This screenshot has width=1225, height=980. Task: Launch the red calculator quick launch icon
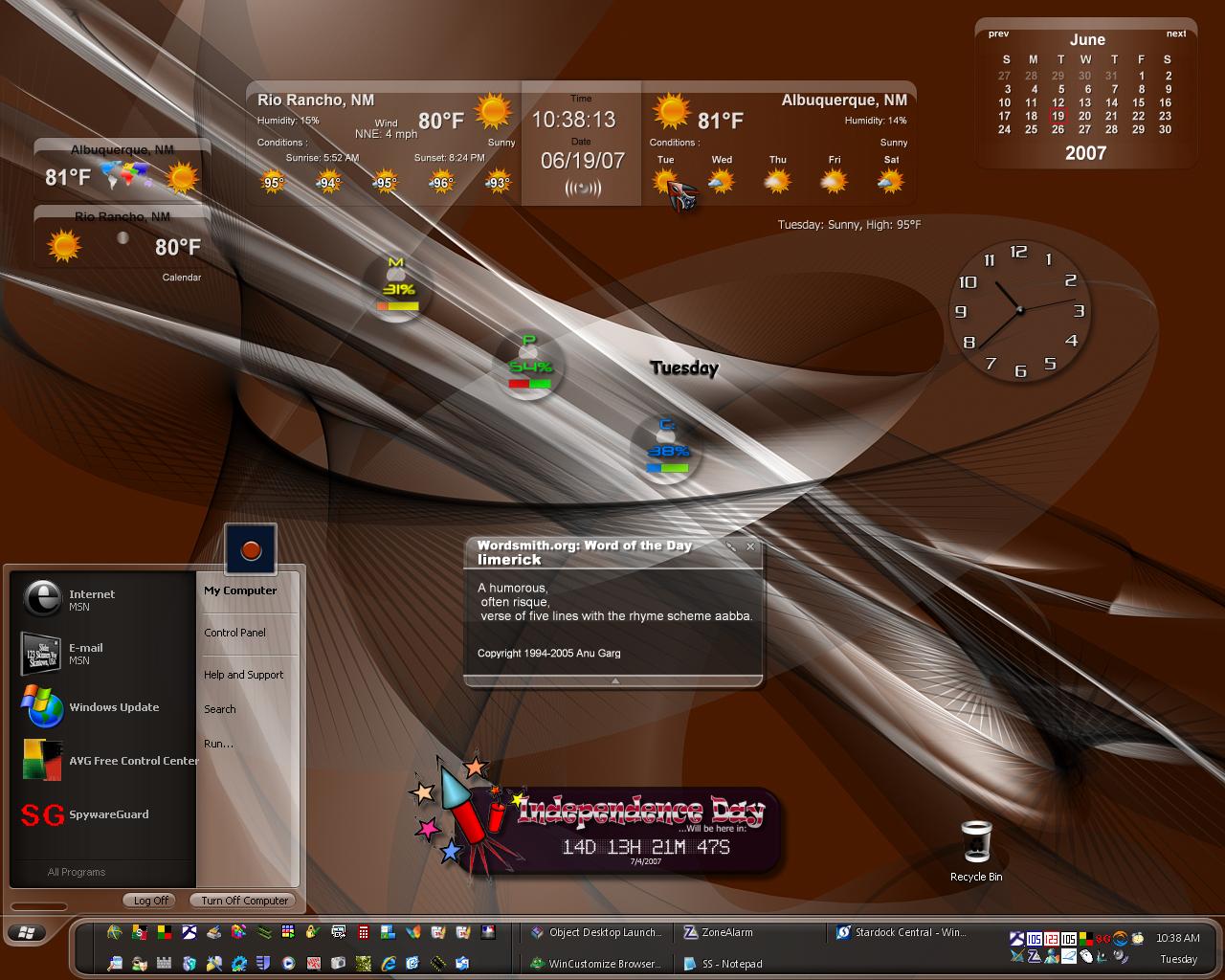(364, 932)
